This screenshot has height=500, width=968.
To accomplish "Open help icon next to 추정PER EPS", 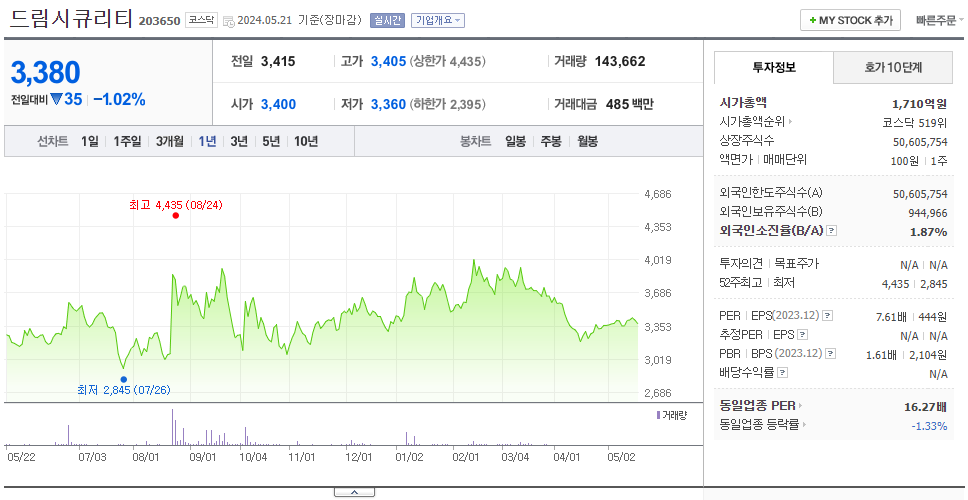I will click(x=802, y=335).
